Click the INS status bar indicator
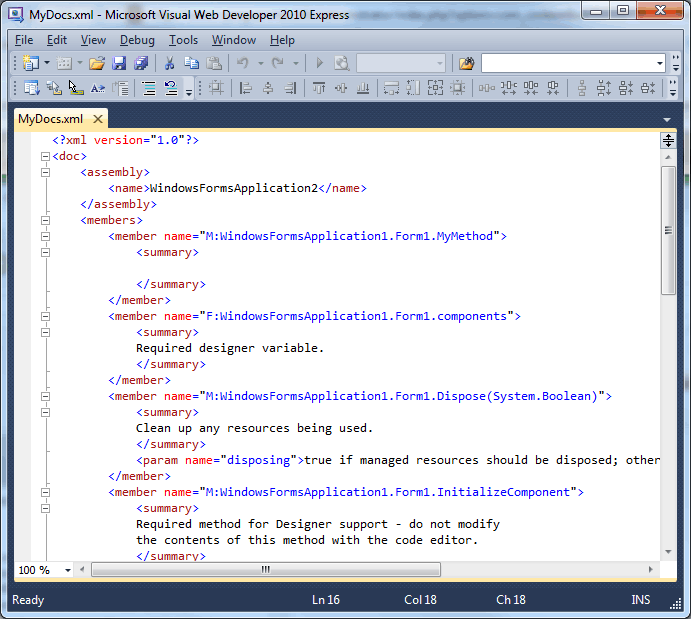This screenshot has height=619, width=691. point(640,600)
